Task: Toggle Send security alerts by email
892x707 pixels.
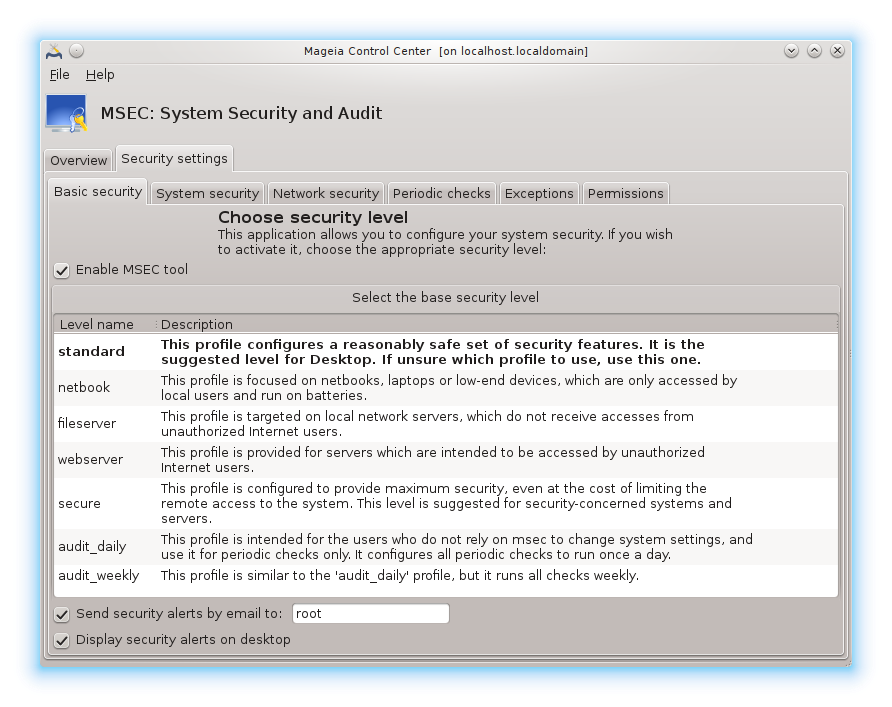Action: 62,614
